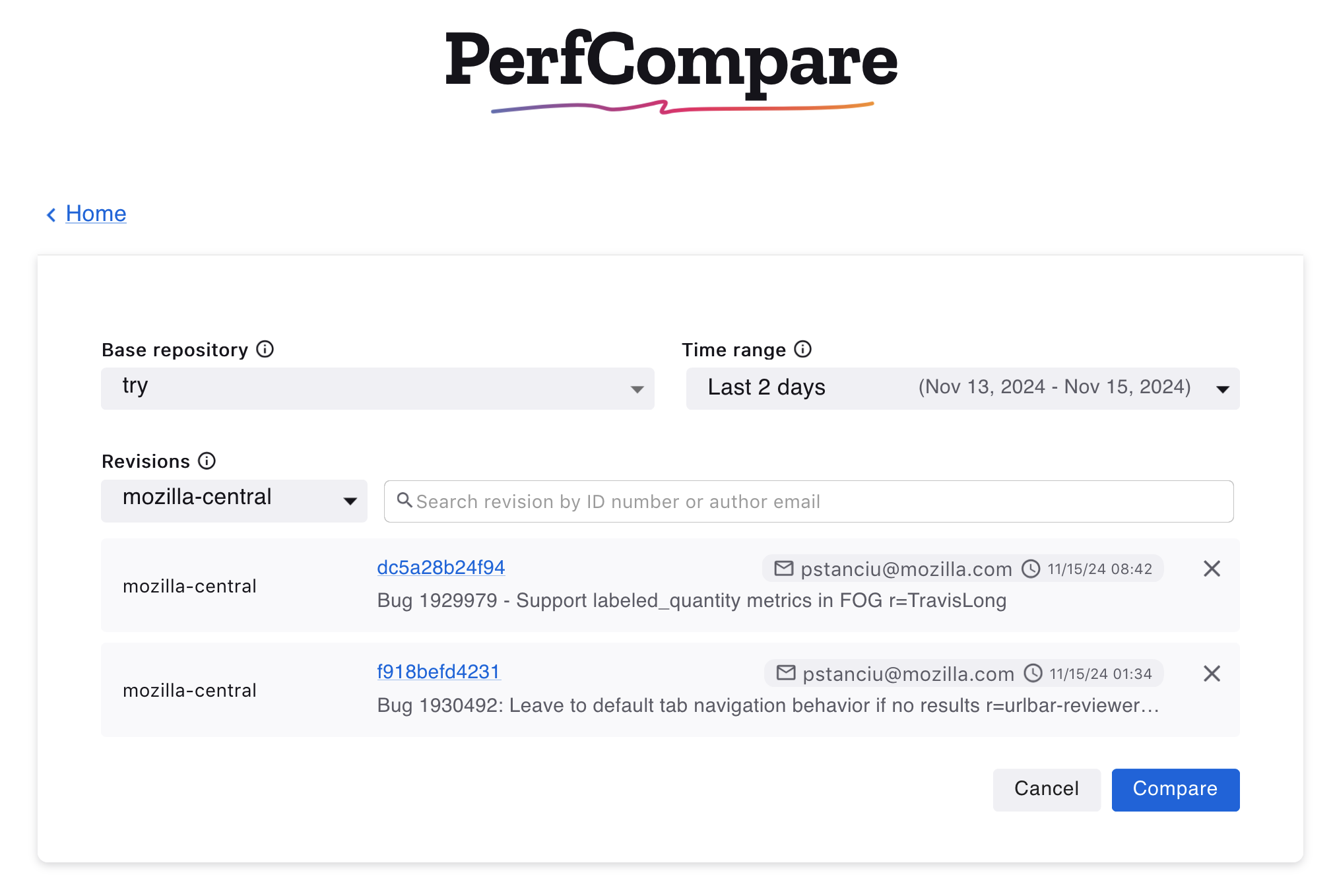Click the search magnifier icon
Viewport: 1333px width, 896px height.
click(x=405, y=501)
